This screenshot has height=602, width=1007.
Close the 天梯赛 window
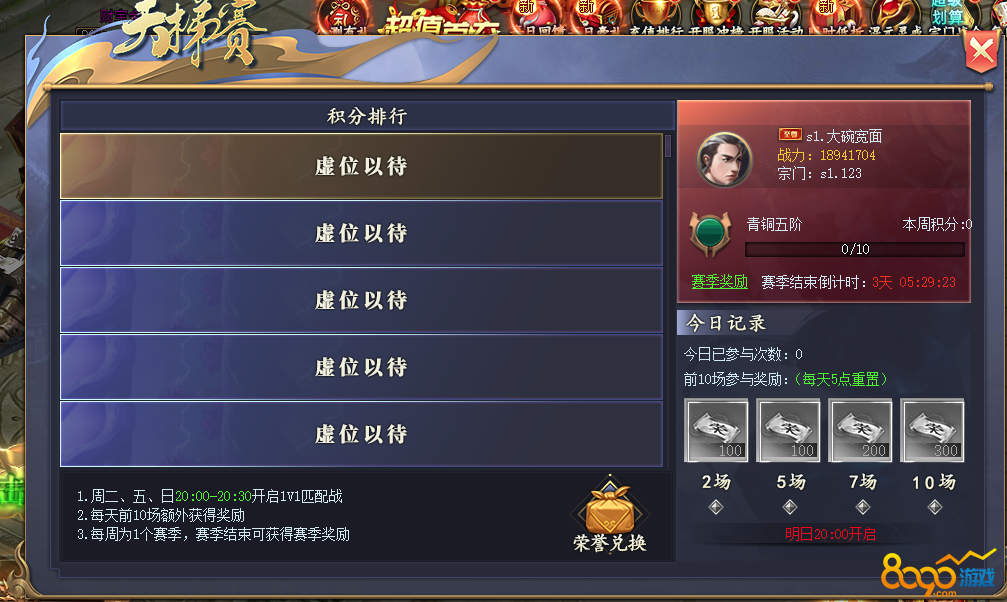tap(981, 50)
